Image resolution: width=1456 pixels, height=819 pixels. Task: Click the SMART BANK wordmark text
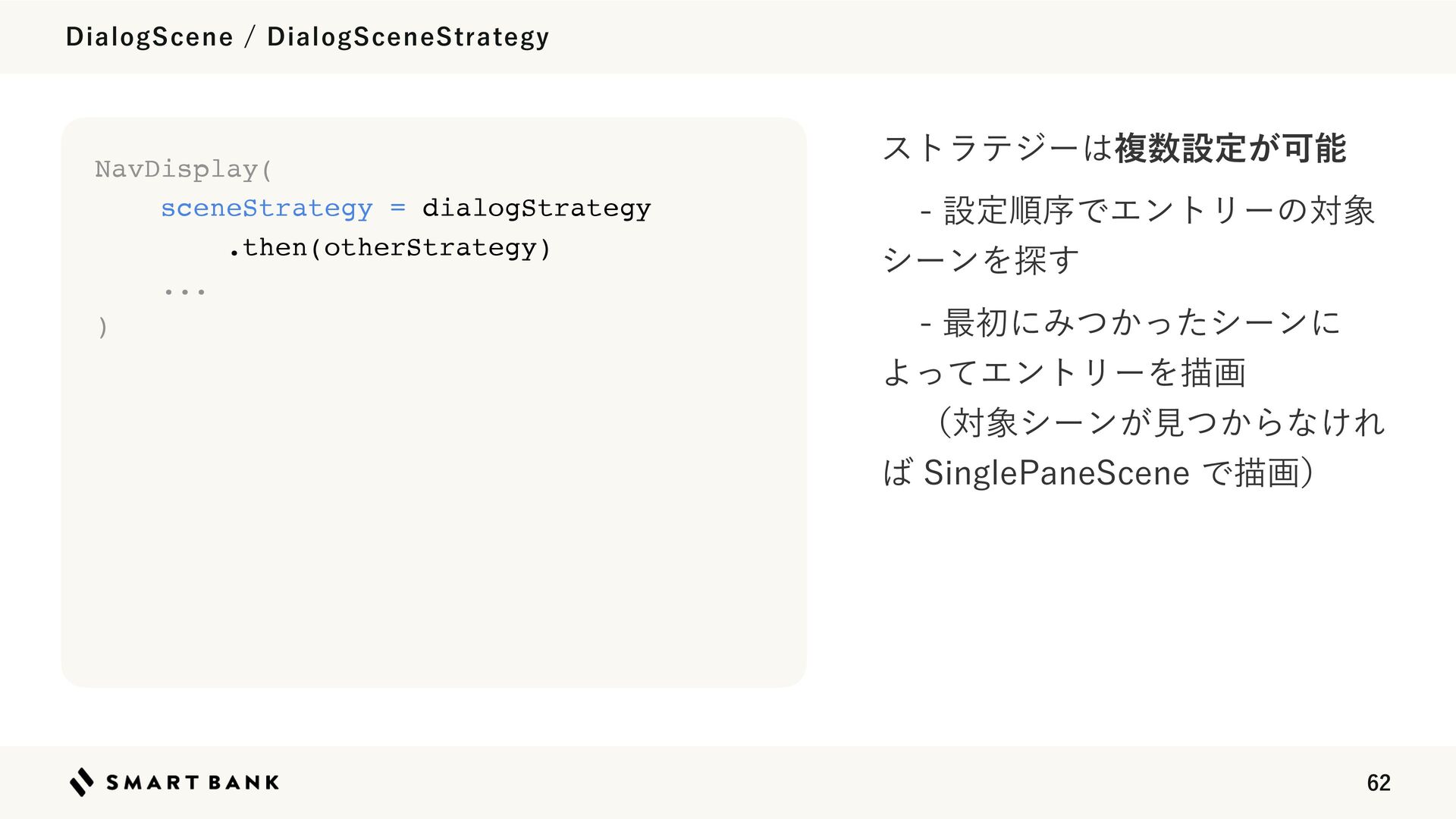193,783
